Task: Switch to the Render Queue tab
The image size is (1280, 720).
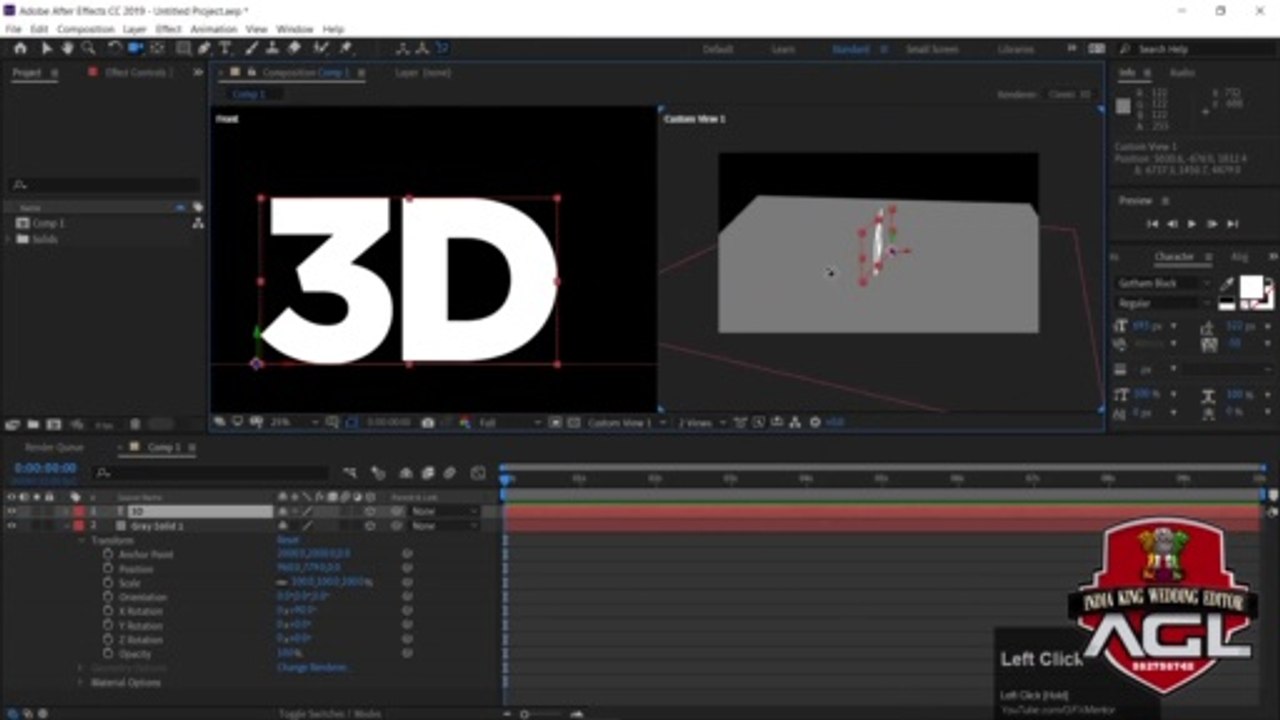Action: (54, 447)
